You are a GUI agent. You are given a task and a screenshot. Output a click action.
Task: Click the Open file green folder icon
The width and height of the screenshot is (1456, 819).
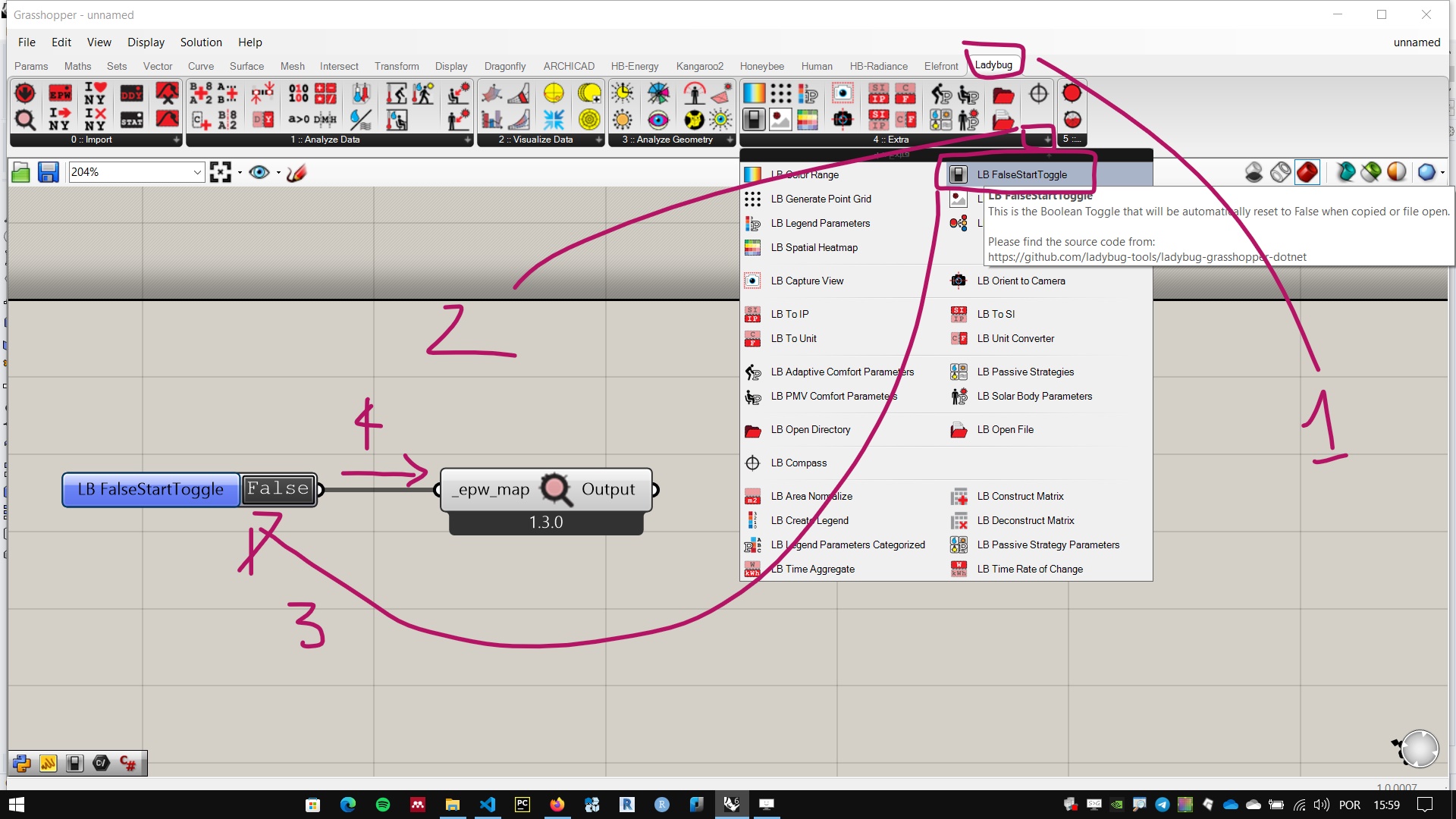[x=21, y=172]
